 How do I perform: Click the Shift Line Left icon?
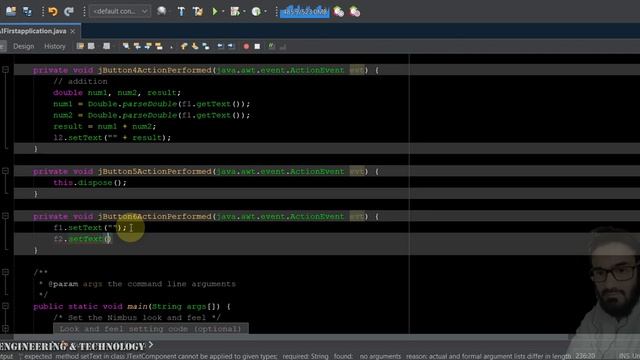pyautogui.click(x=220, y=47)
